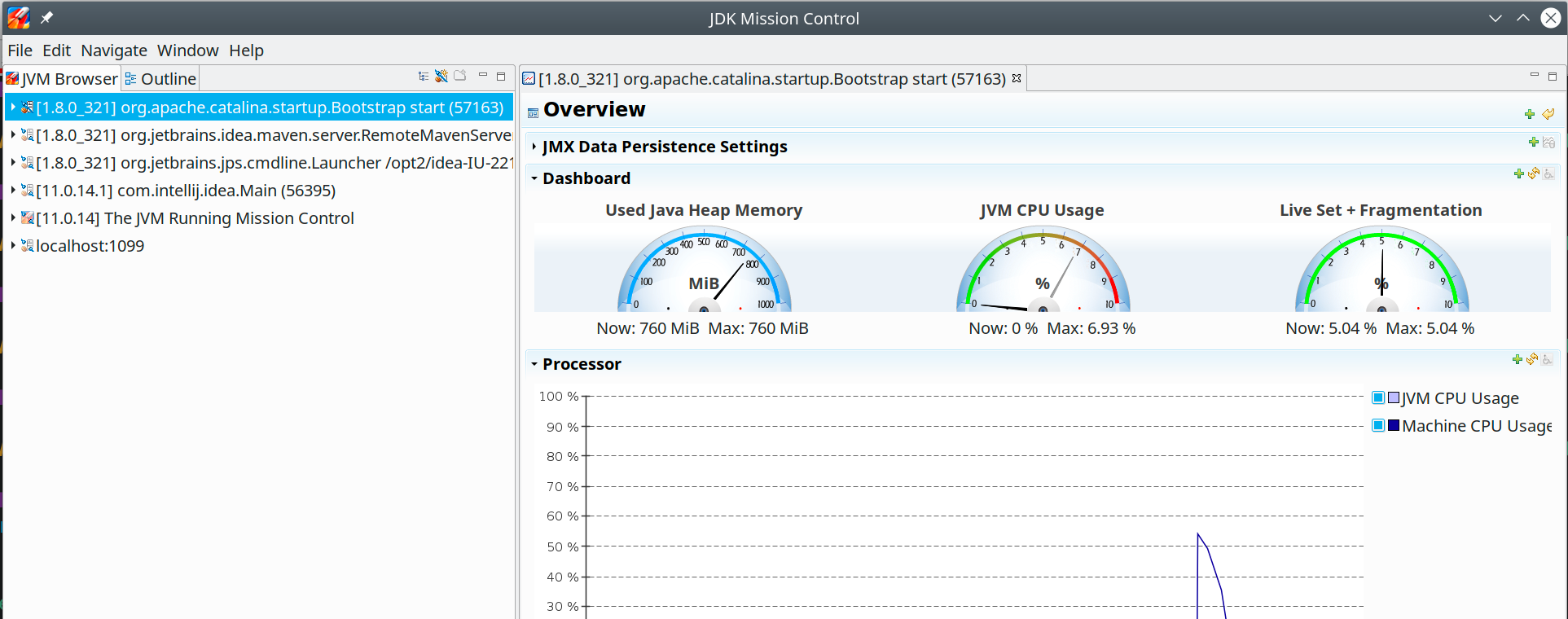The image size is (1568, 619).
Task: Select localhost:1099 in JVM Browser
Action: 90,246
